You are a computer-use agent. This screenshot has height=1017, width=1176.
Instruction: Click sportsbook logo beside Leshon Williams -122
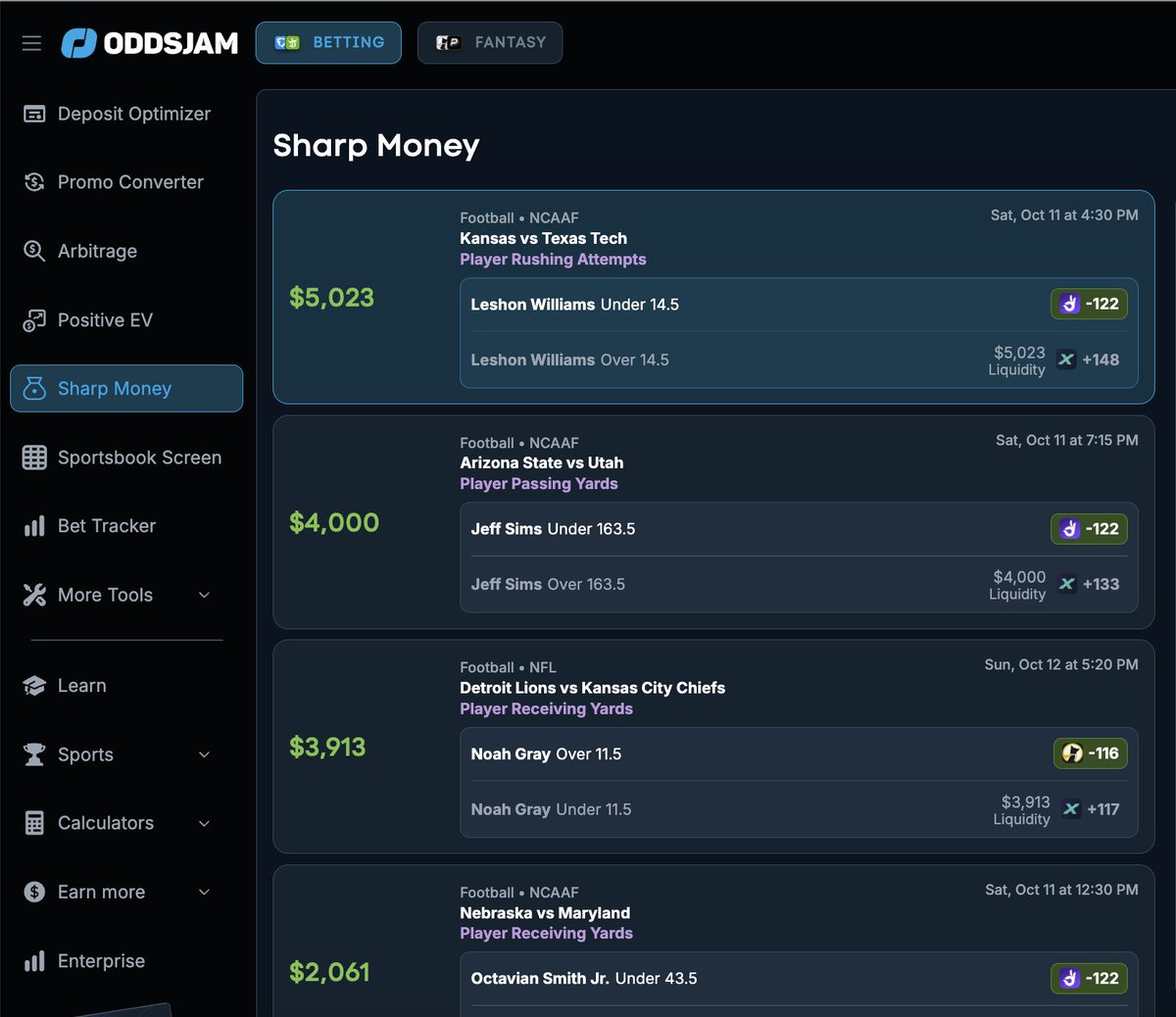1069,304
